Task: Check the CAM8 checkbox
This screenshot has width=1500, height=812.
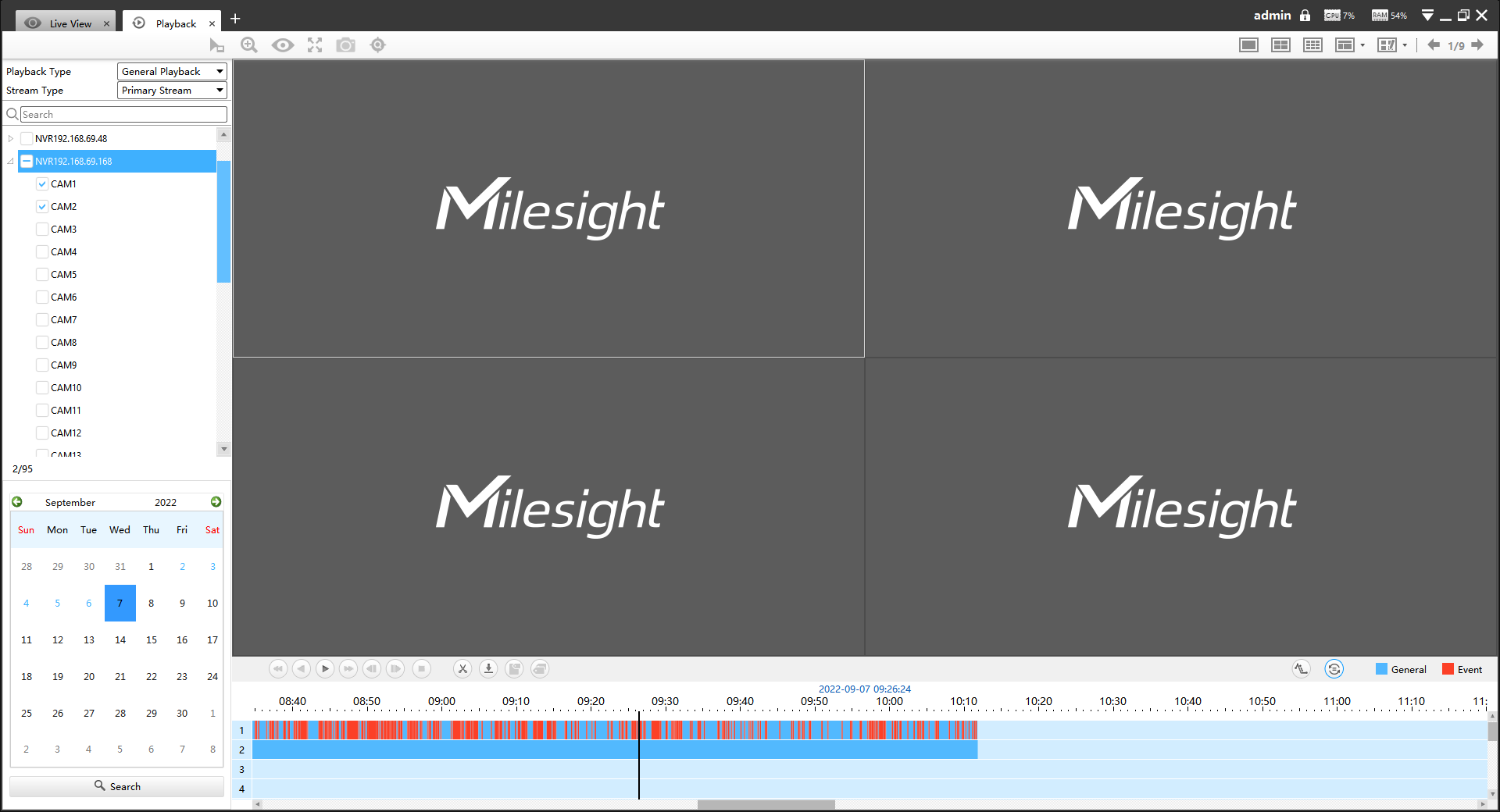Action: 42,343
